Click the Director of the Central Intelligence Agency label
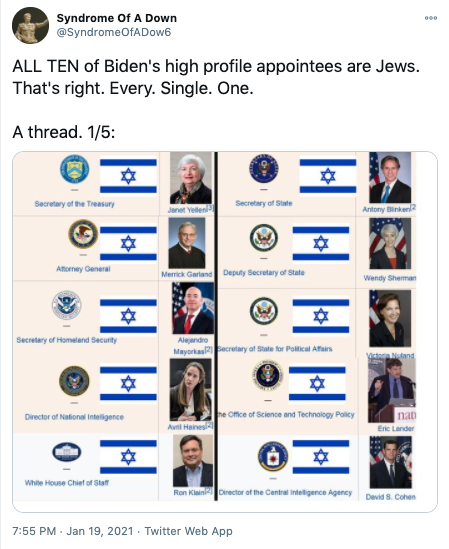The height and width of the screenshot is (549, 449). [x=285, y=492]
